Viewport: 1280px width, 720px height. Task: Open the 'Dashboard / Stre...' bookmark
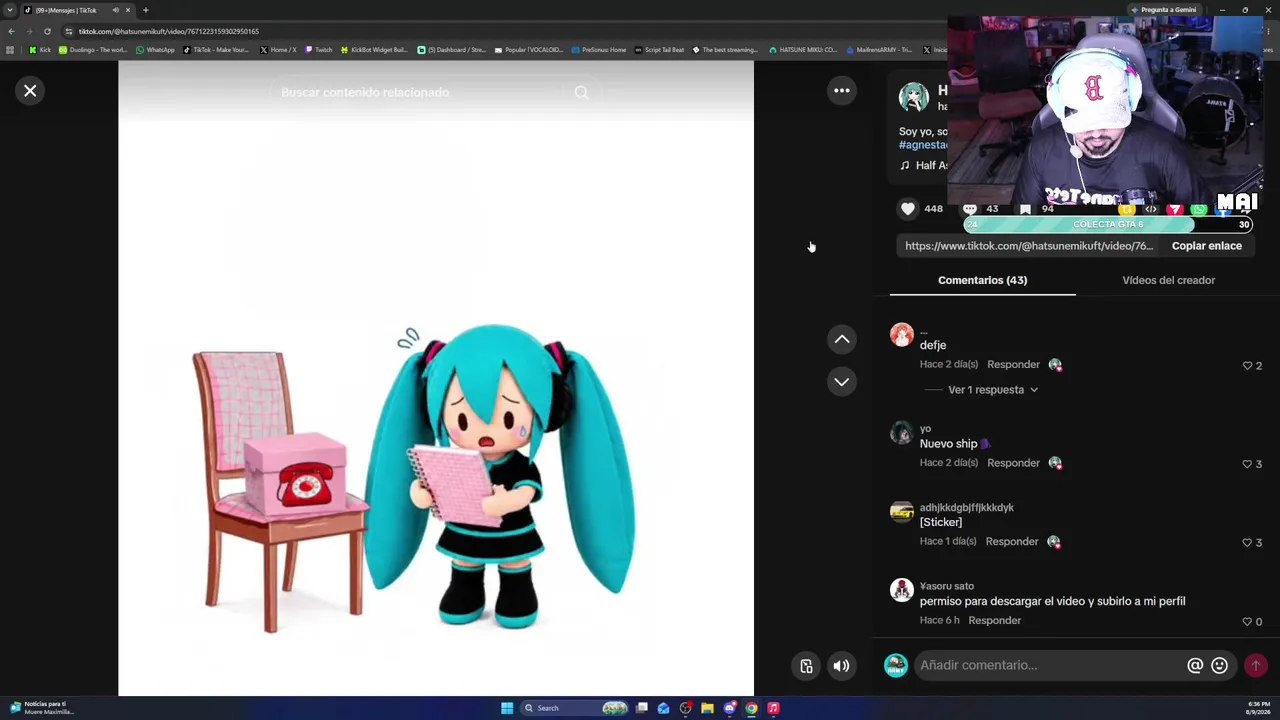(451, 50)
